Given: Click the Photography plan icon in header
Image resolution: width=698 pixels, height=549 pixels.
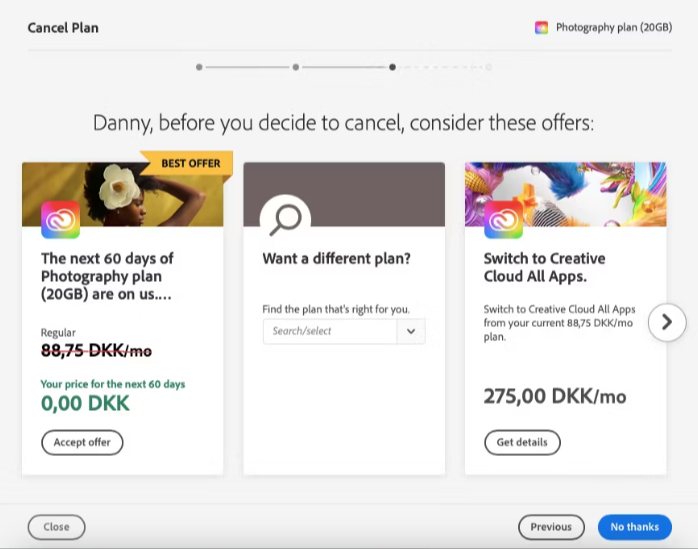Looking at the screenshot, I should (541, 28).
